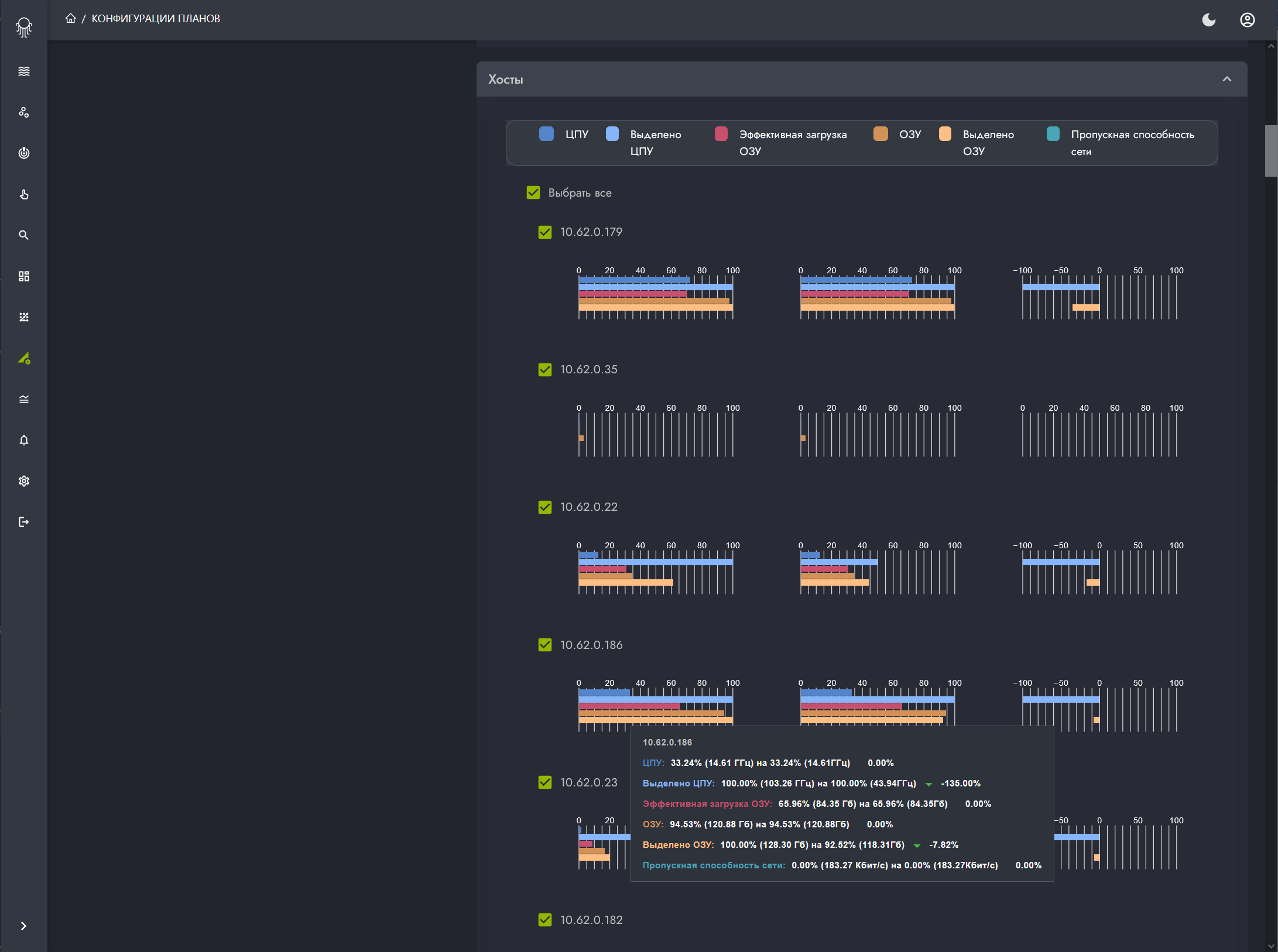
Task: Toggle the Эффективная загрузка ОЗУ legend swatch
Action: pos(721,134)
